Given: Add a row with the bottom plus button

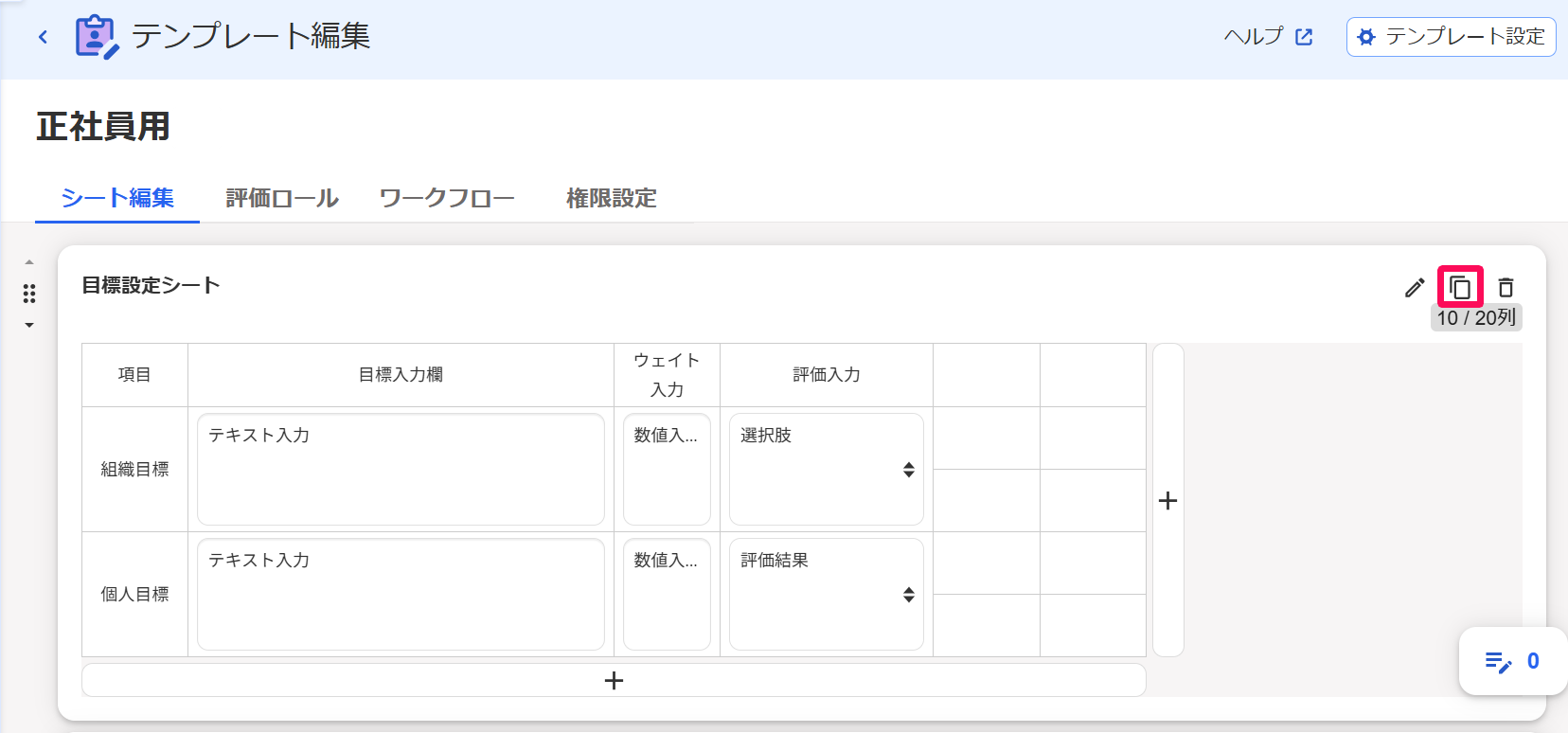Looking at the screenshot, I should tap(614, 680).
